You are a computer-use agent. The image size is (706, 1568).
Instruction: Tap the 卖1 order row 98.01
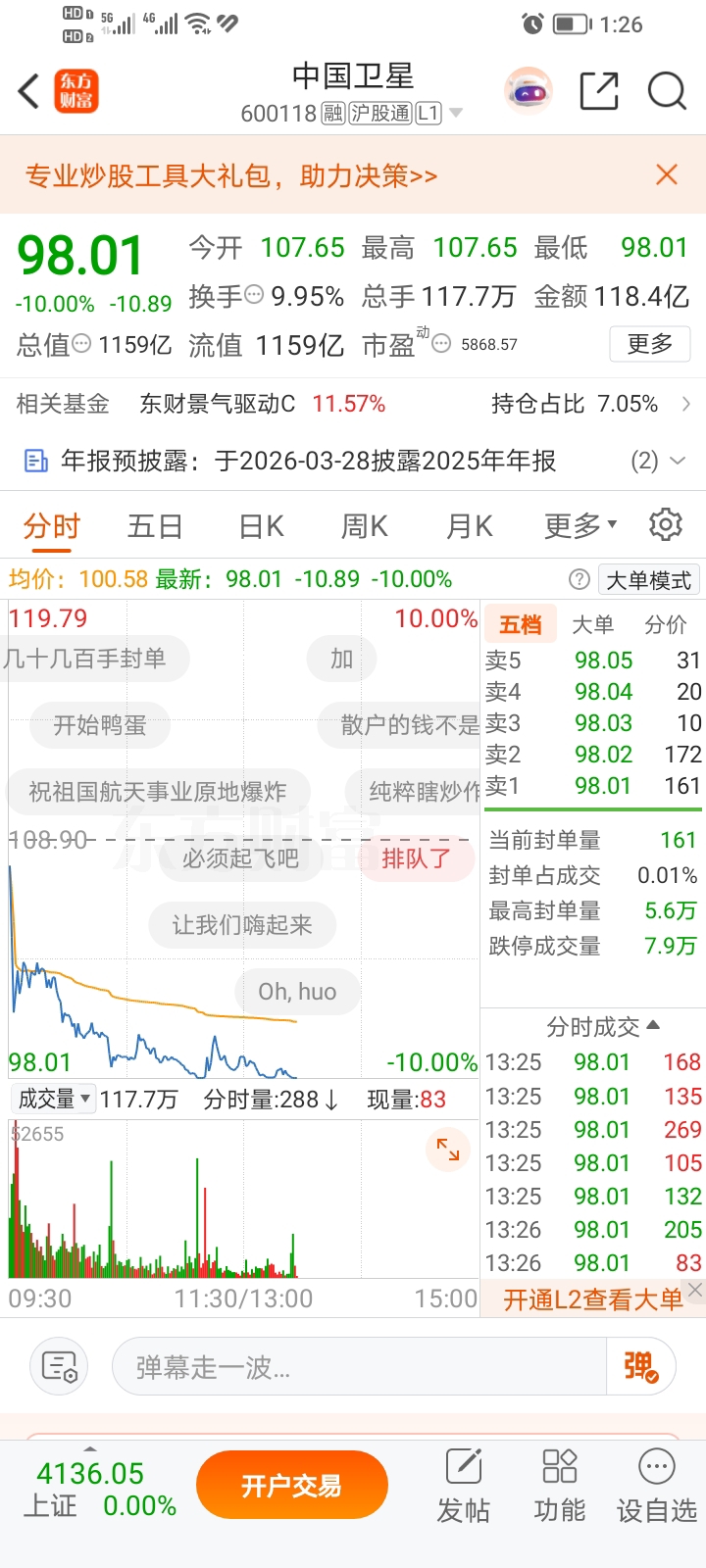click(593, 786)
